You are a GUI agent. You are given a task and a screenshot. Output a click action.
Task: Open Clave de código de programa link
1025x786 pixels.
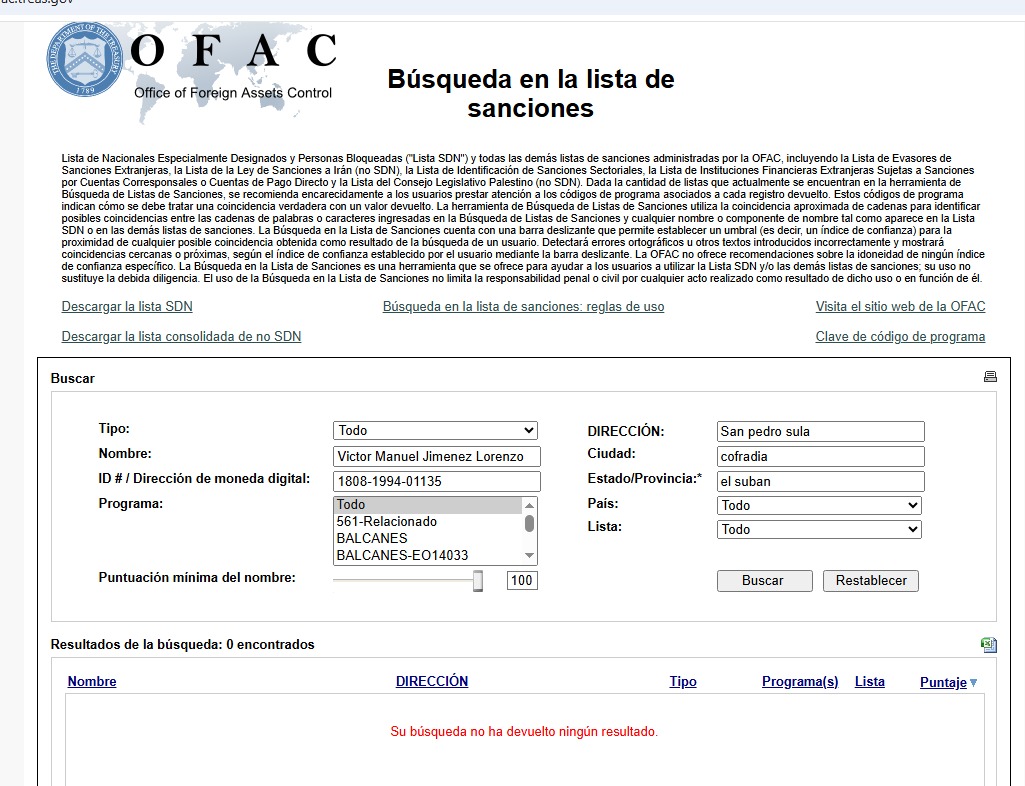point(900,337)
